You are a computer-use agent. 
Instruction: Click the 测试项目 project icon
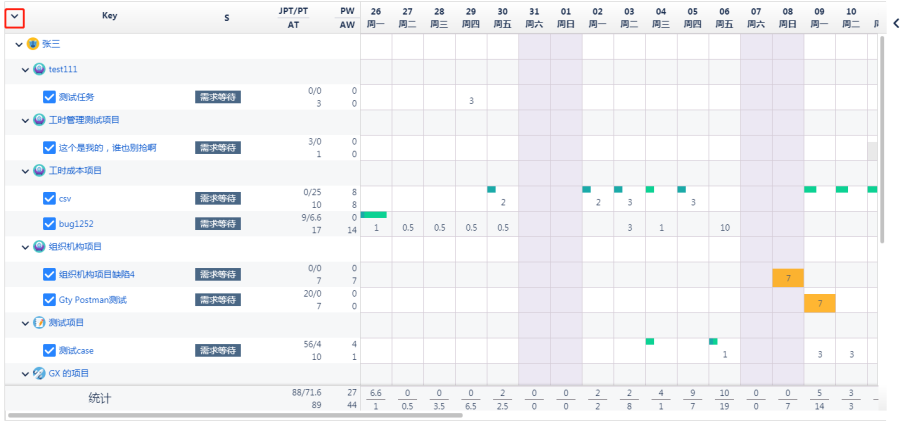pos(40,323)
